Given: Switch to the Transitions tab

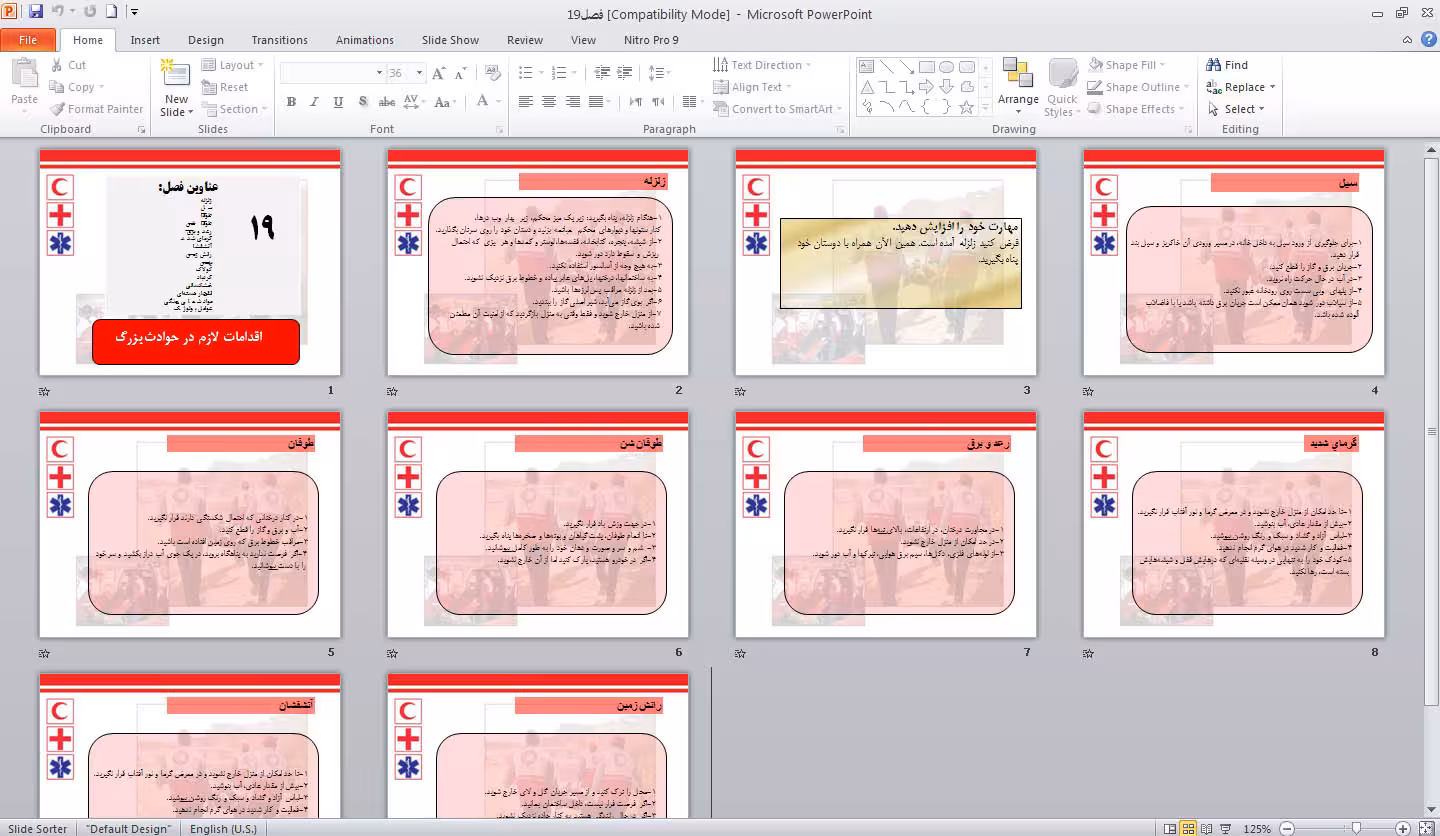Looking at the screenshot, I should click(x=280, y=40).
